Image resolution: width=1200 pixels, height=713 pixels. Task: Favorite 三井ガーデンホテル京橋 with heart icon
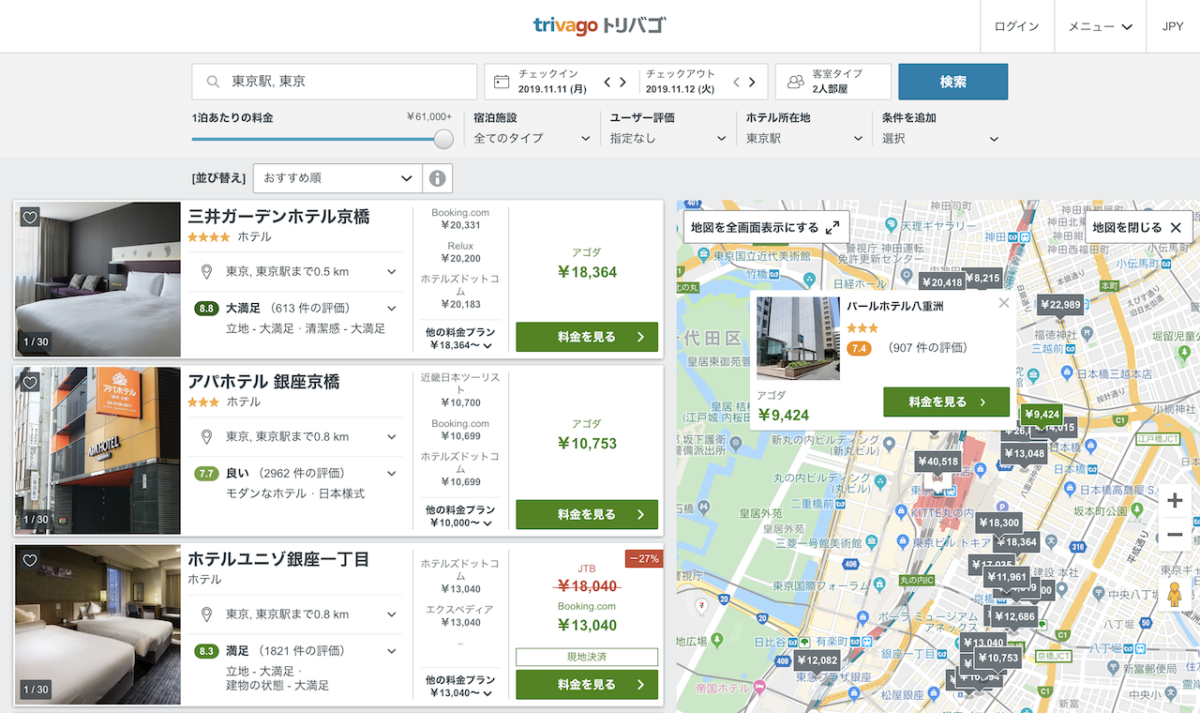pos(30,217)
